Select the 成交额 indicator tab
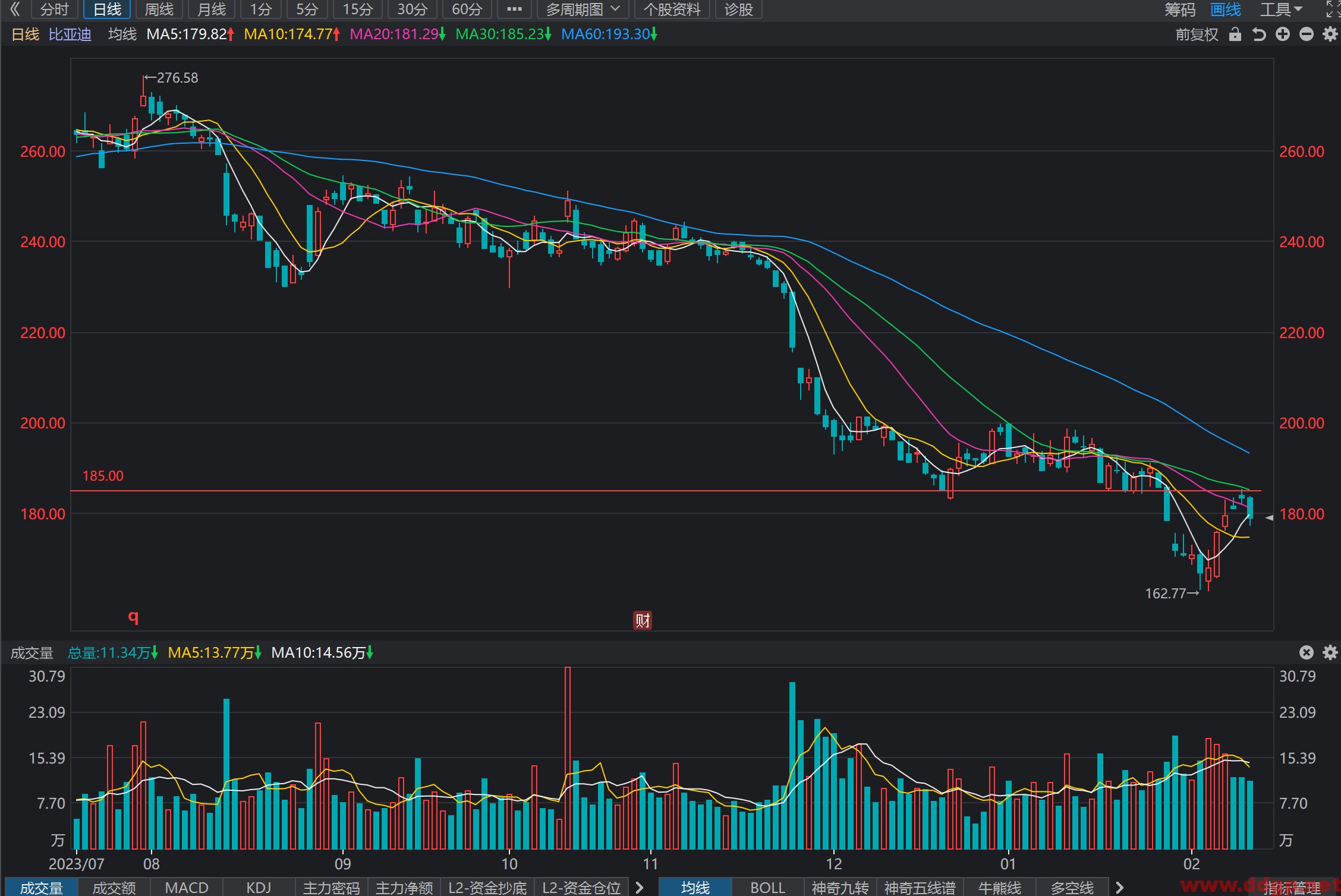Screen dimensions: 1341x896 coord(114,887)
